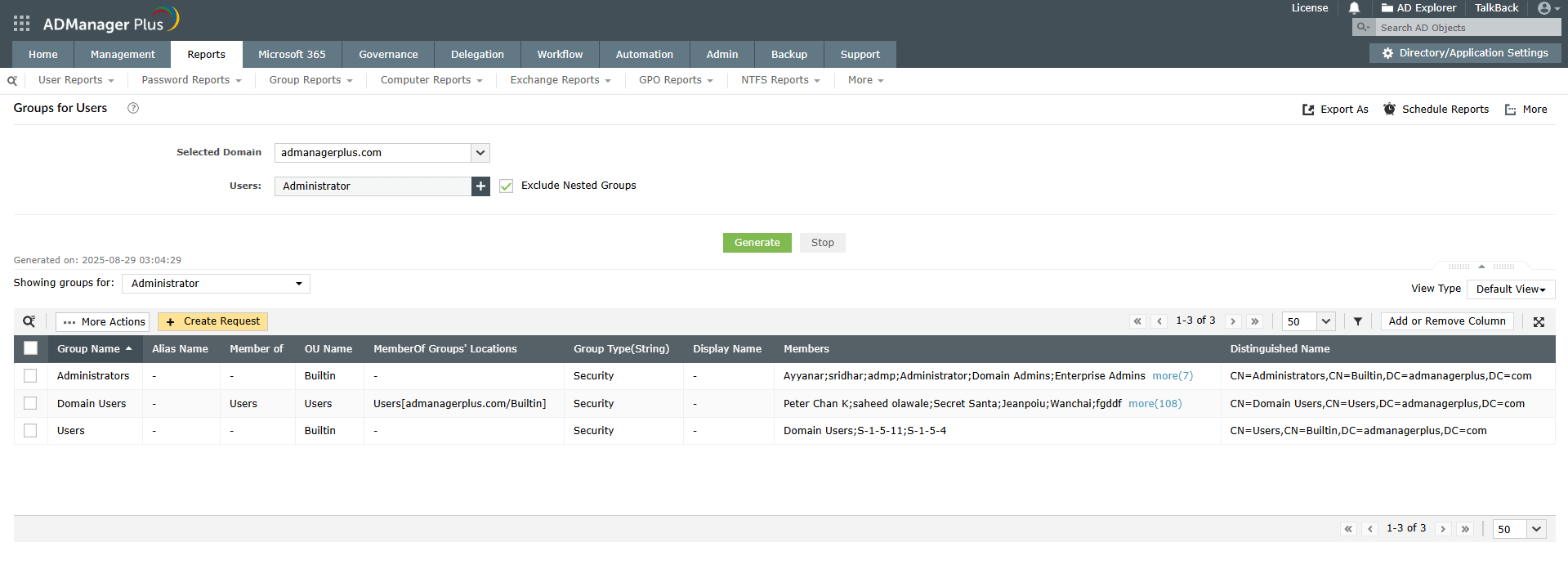Open the user account profile icon
1568x565 pixels.
[x=1543, y=8]
